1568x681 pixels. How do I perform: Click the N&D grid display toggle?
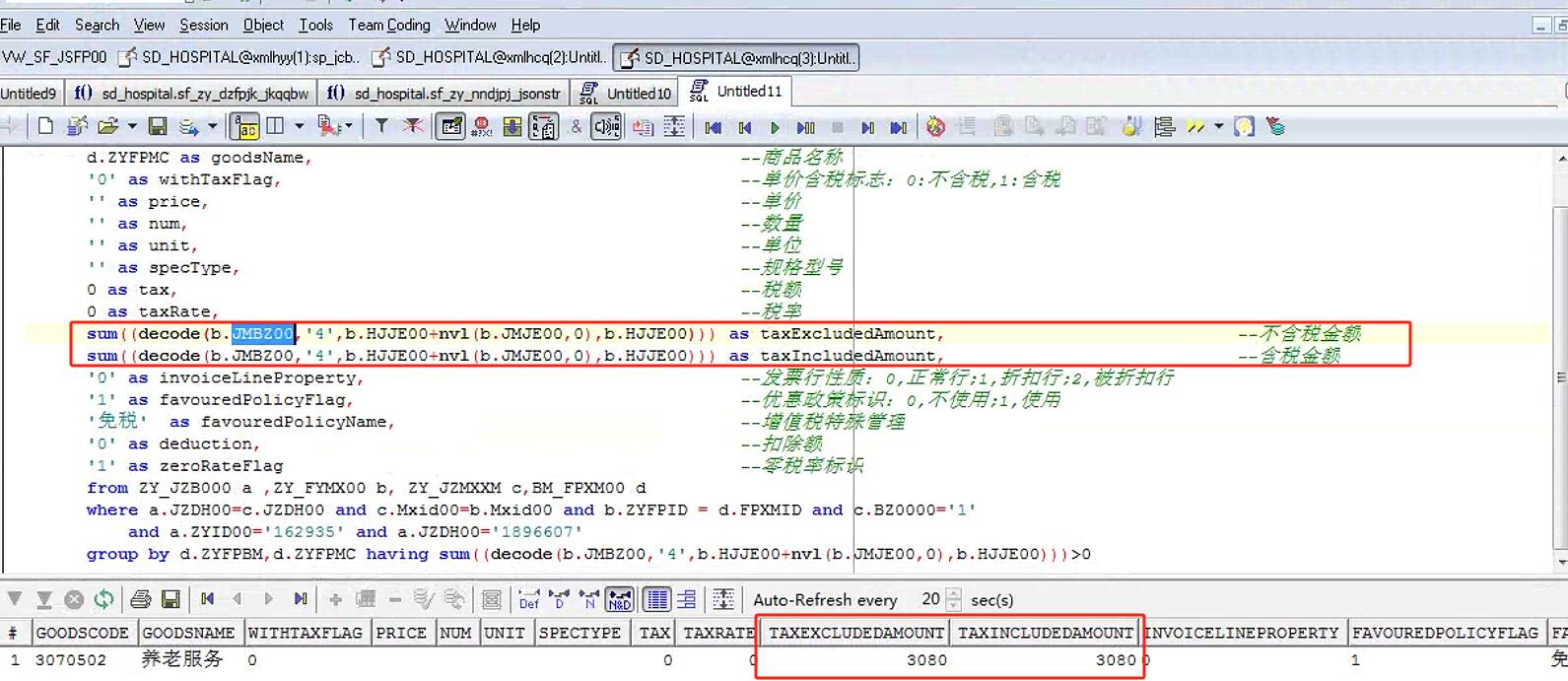click(x=620, y=599)
